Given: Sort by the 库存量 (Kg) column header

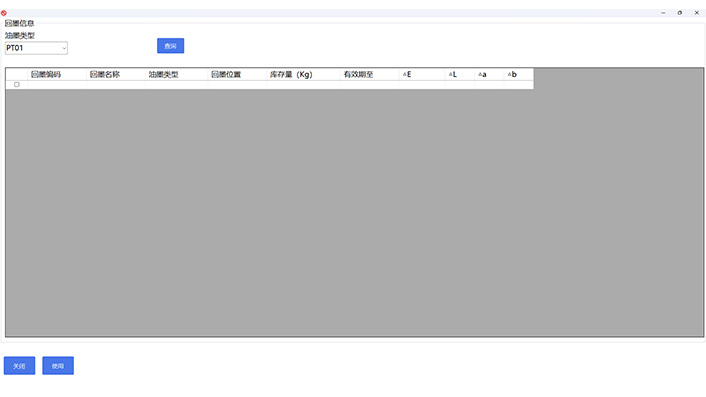Looking at the screenshot, I should (303, 74).
